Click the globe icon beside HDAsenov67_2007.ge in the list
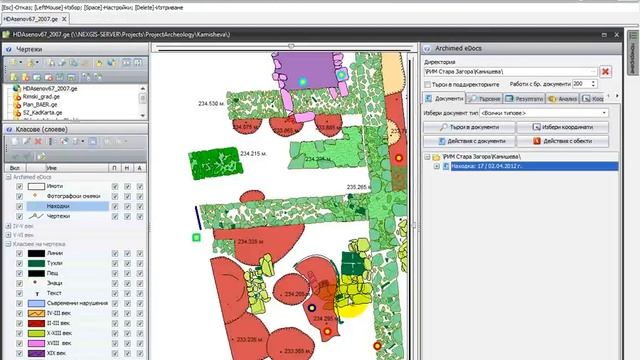 point(17,88)
